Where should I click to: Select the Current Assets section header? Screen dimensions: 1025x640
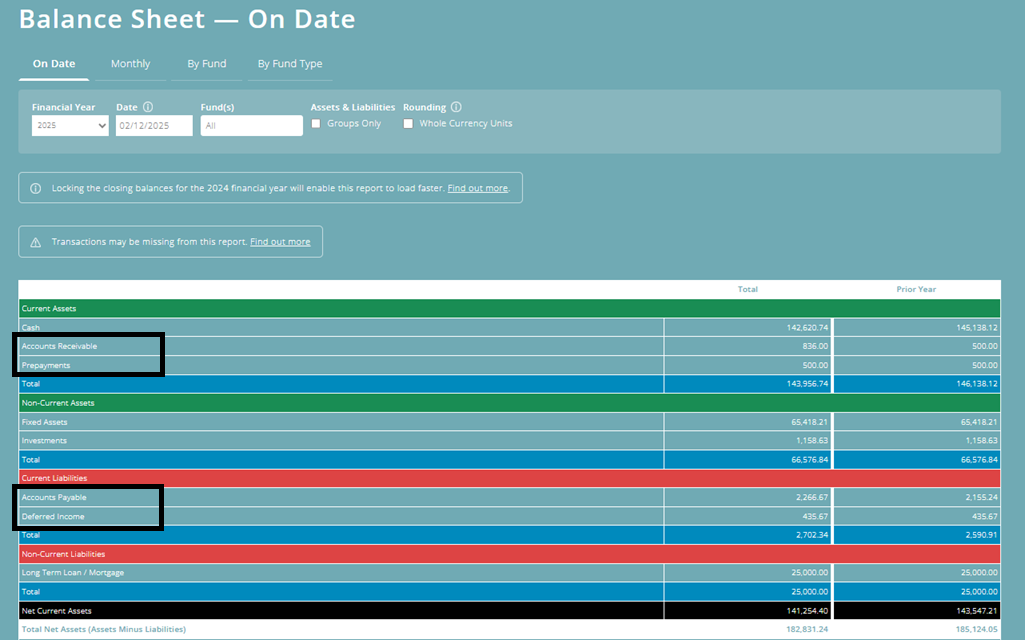pos(509,309)
